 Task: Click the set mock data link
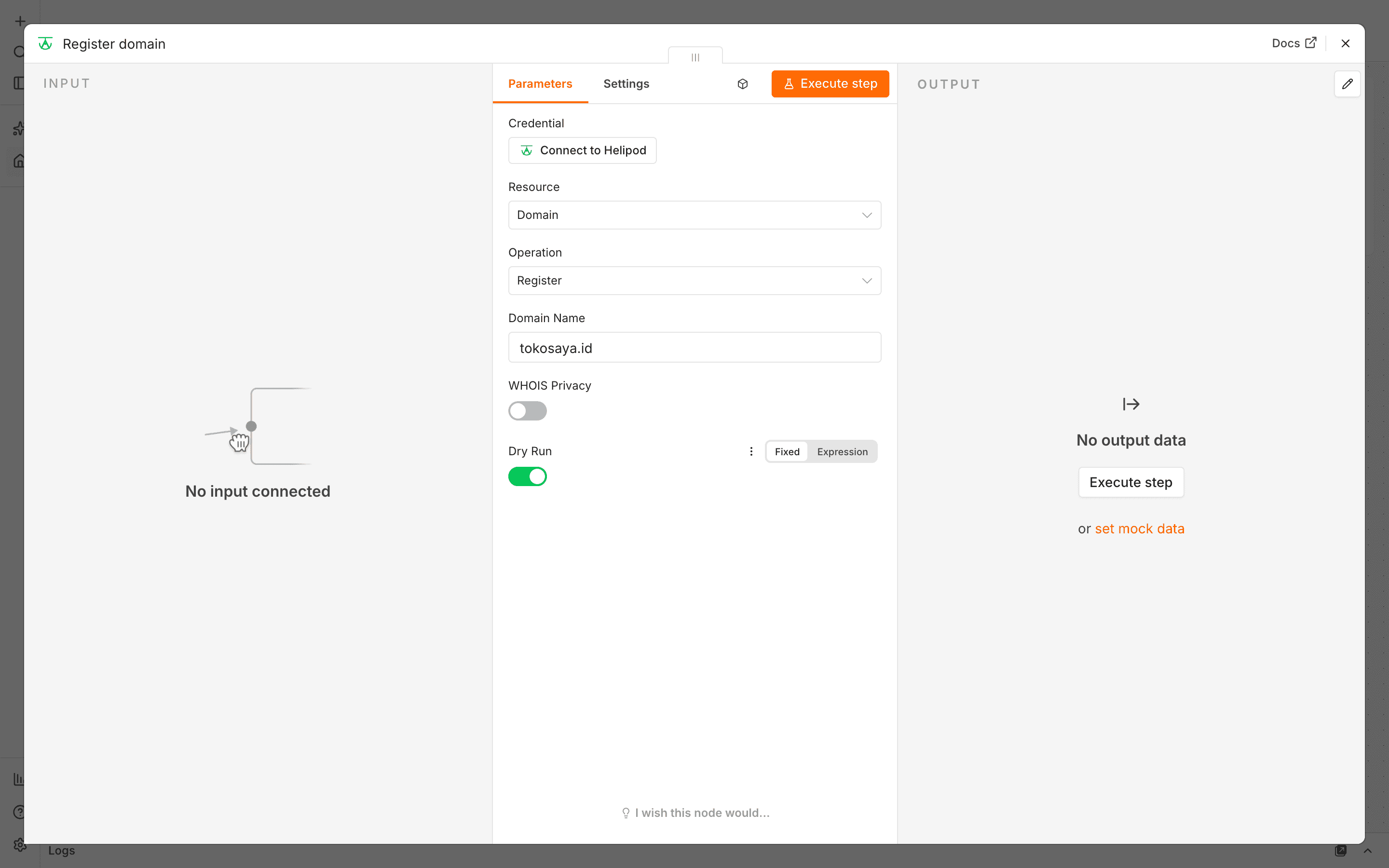(1139, 529)
